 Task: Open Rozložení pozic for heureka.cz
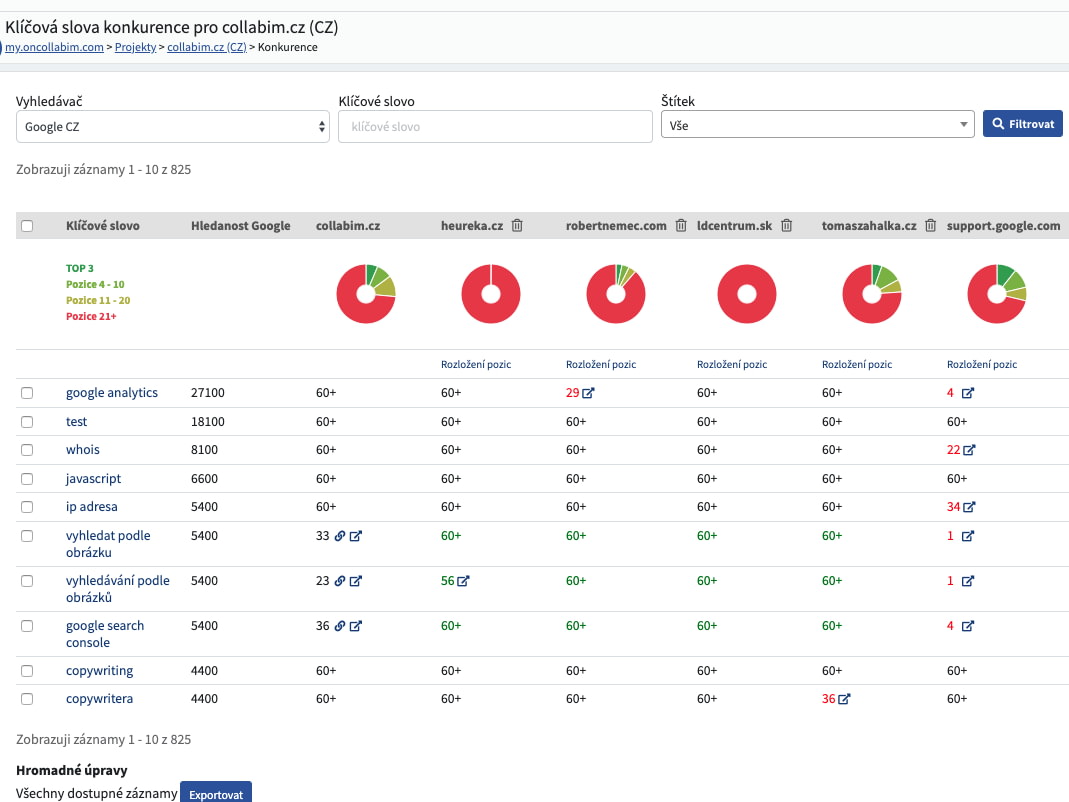(476, 365)
